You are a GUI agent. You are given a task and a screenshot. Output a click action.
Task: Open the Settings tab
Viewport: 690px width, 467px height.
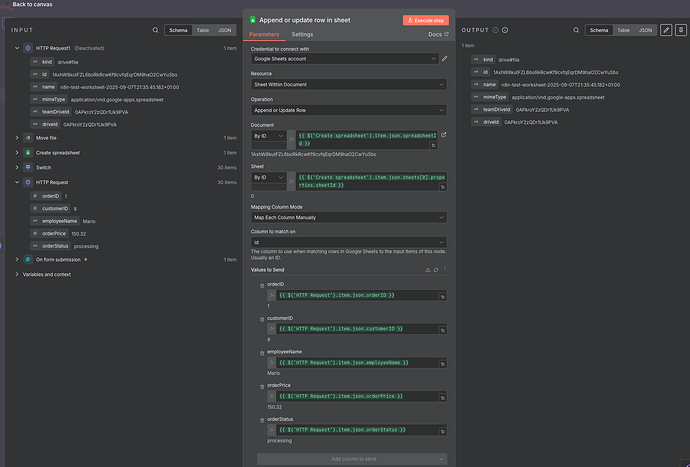302,34
